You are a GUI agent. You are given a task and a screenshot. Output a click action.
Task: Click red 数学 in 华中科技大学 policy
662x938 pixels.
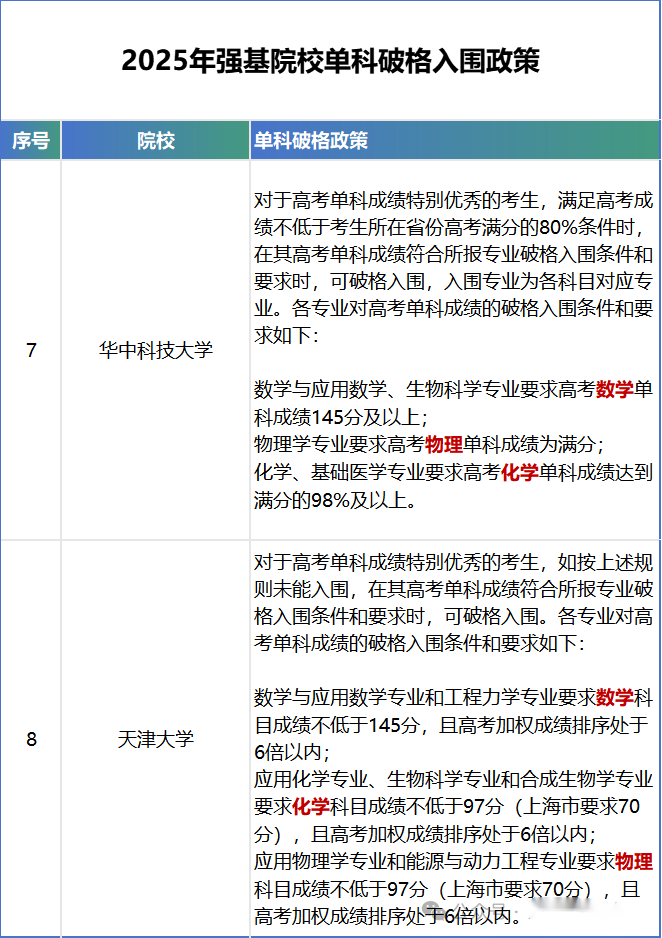point(614,389)
